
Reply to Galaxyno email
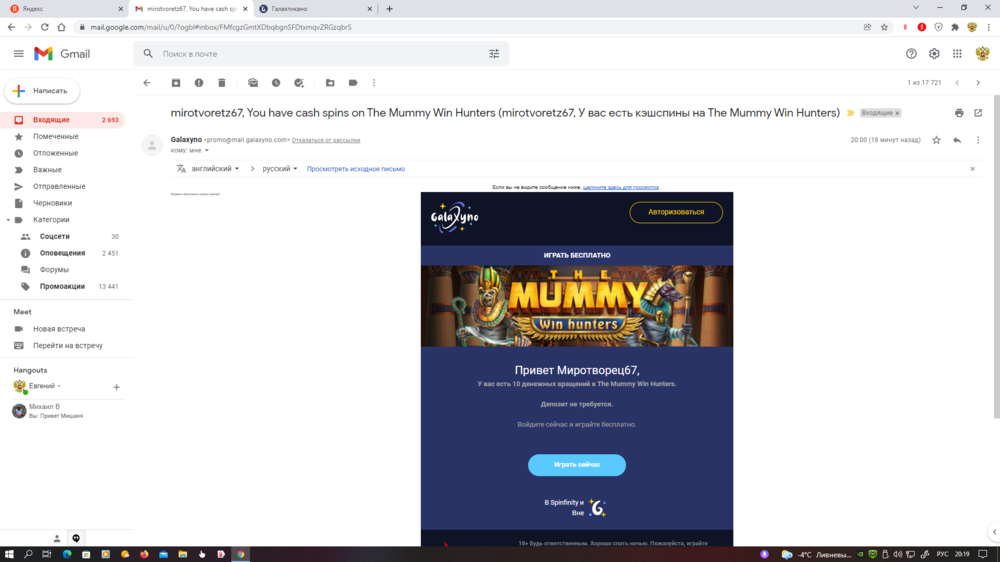pos(957,140)
